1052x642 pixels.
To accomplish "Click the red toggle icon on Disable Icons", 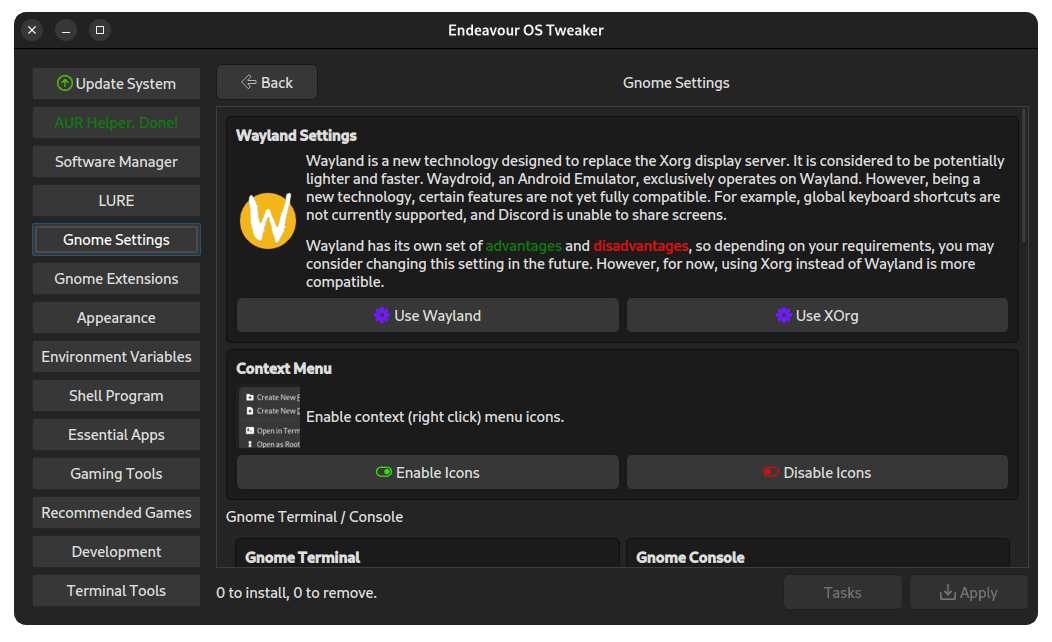I will click(x=771, y=472).
